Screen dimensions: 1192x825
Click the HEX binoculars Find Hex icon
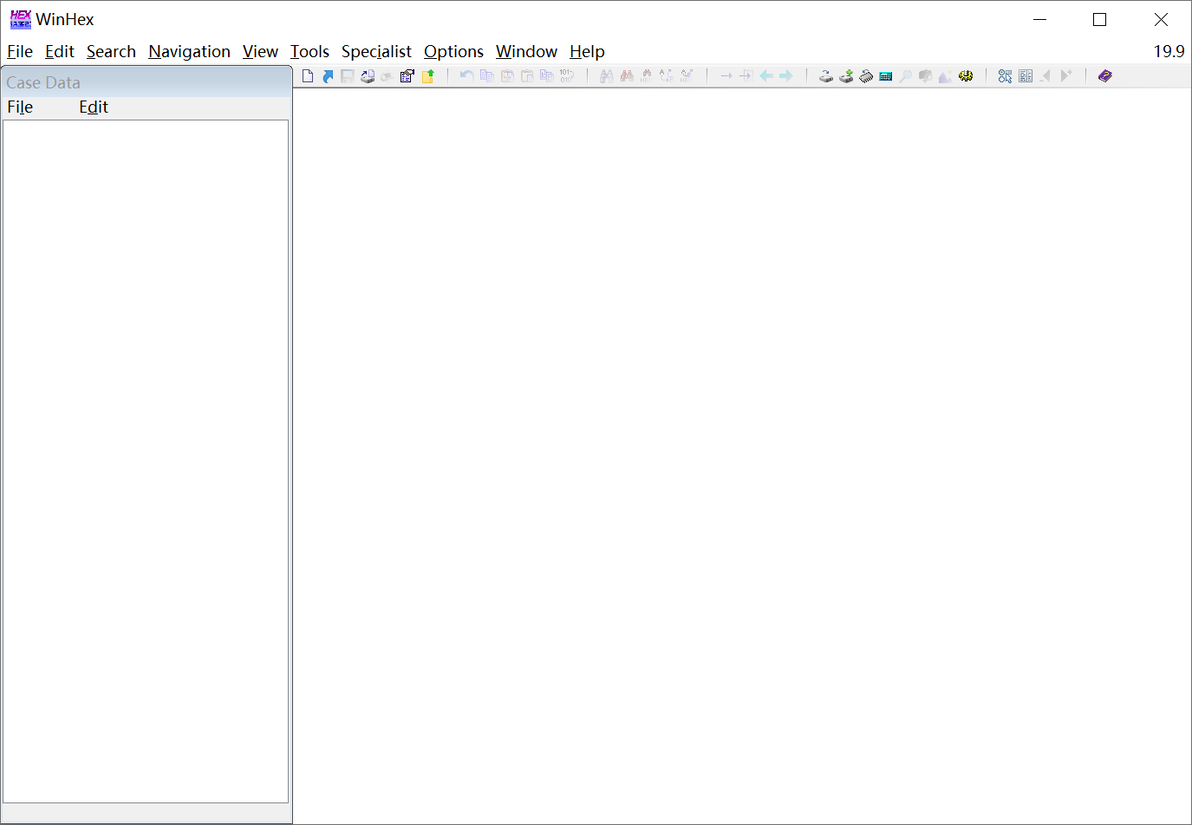pyautogui.click(x=646, y=76)
